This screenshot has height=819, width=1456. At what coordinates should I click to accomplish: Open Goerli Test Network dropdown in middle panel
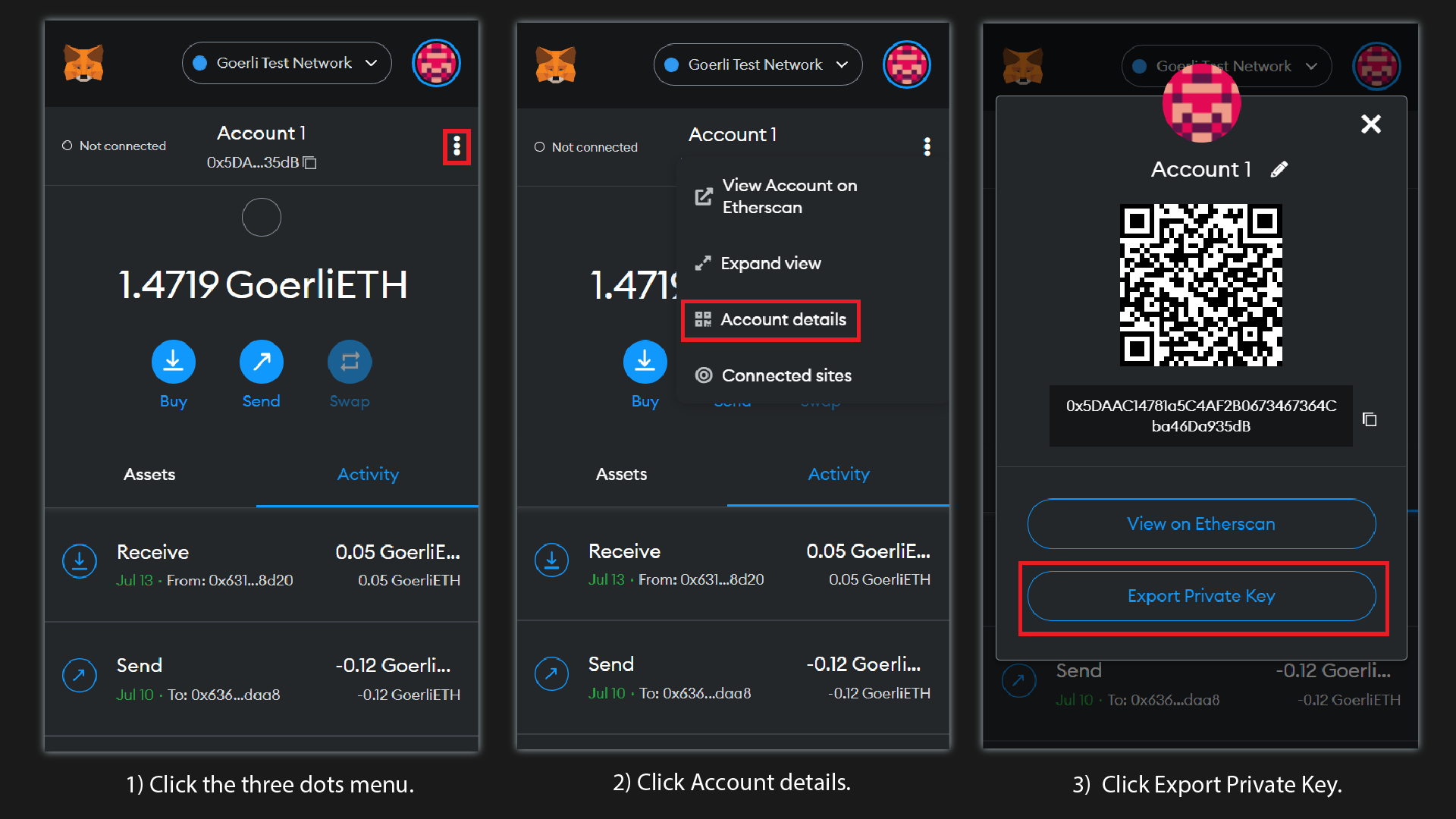pyautogui.click(x=758, y=64)
